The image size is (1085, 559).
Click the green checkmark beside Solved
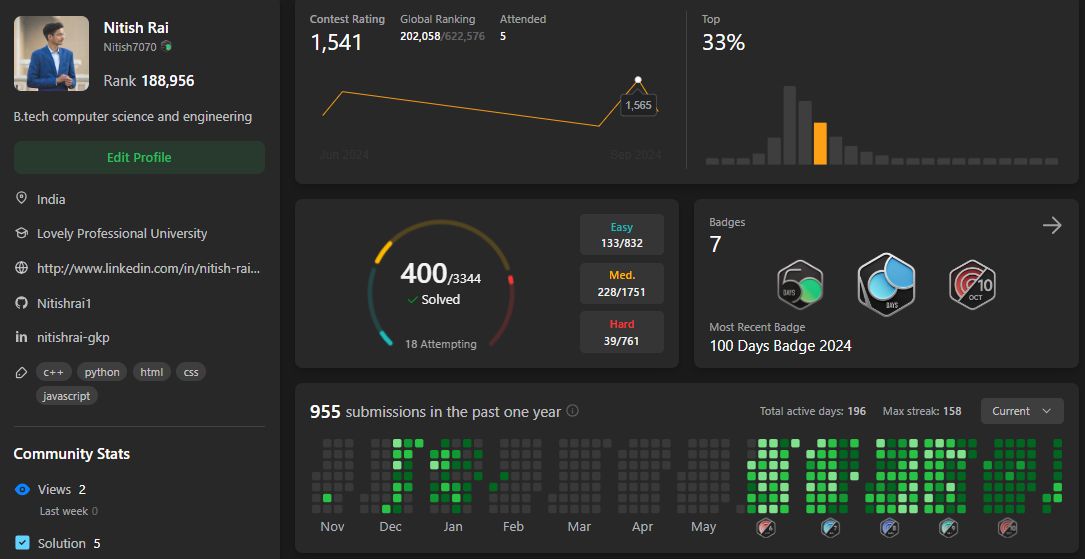point(412,300)
